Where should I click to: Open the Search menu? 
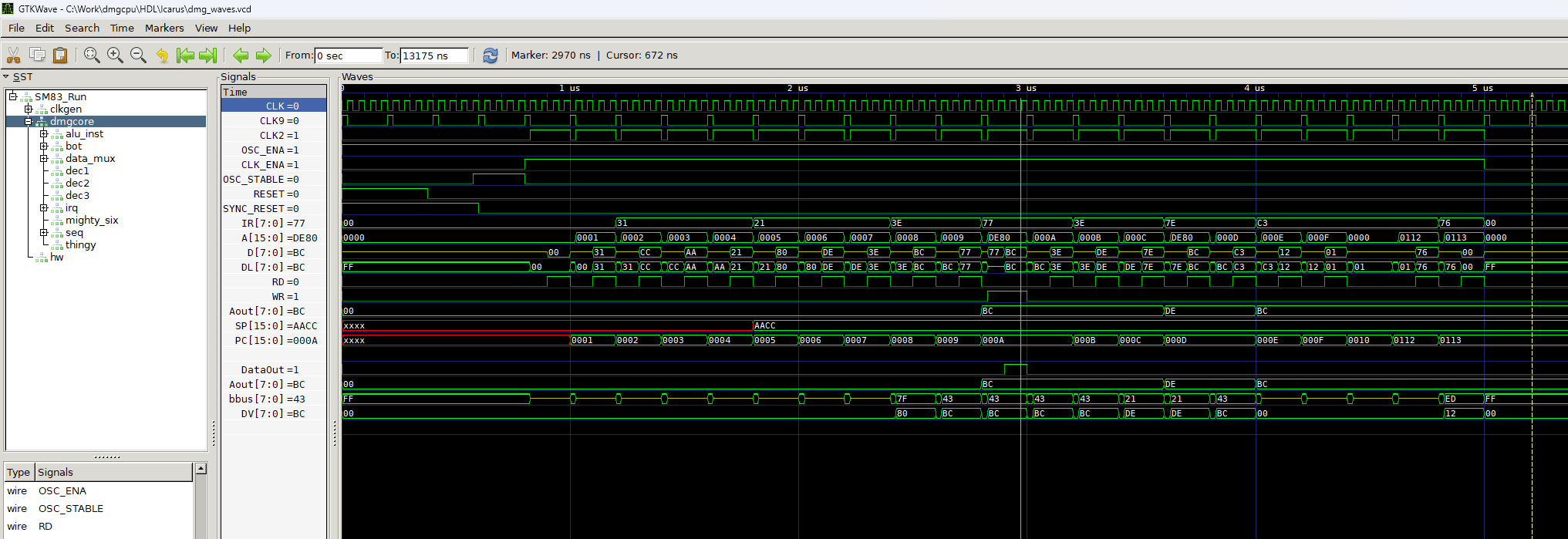tap(82, 28)
